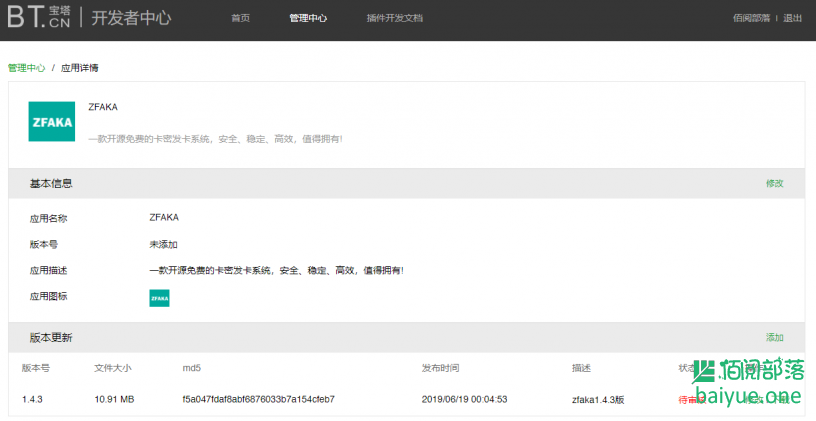Click the 基本信息 section header
The image size is (816, 421).
click(51, 183)
